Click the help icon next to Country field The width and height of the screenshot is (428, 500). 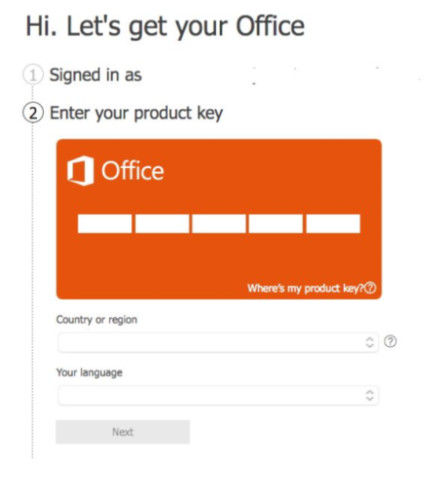(390, 341)
